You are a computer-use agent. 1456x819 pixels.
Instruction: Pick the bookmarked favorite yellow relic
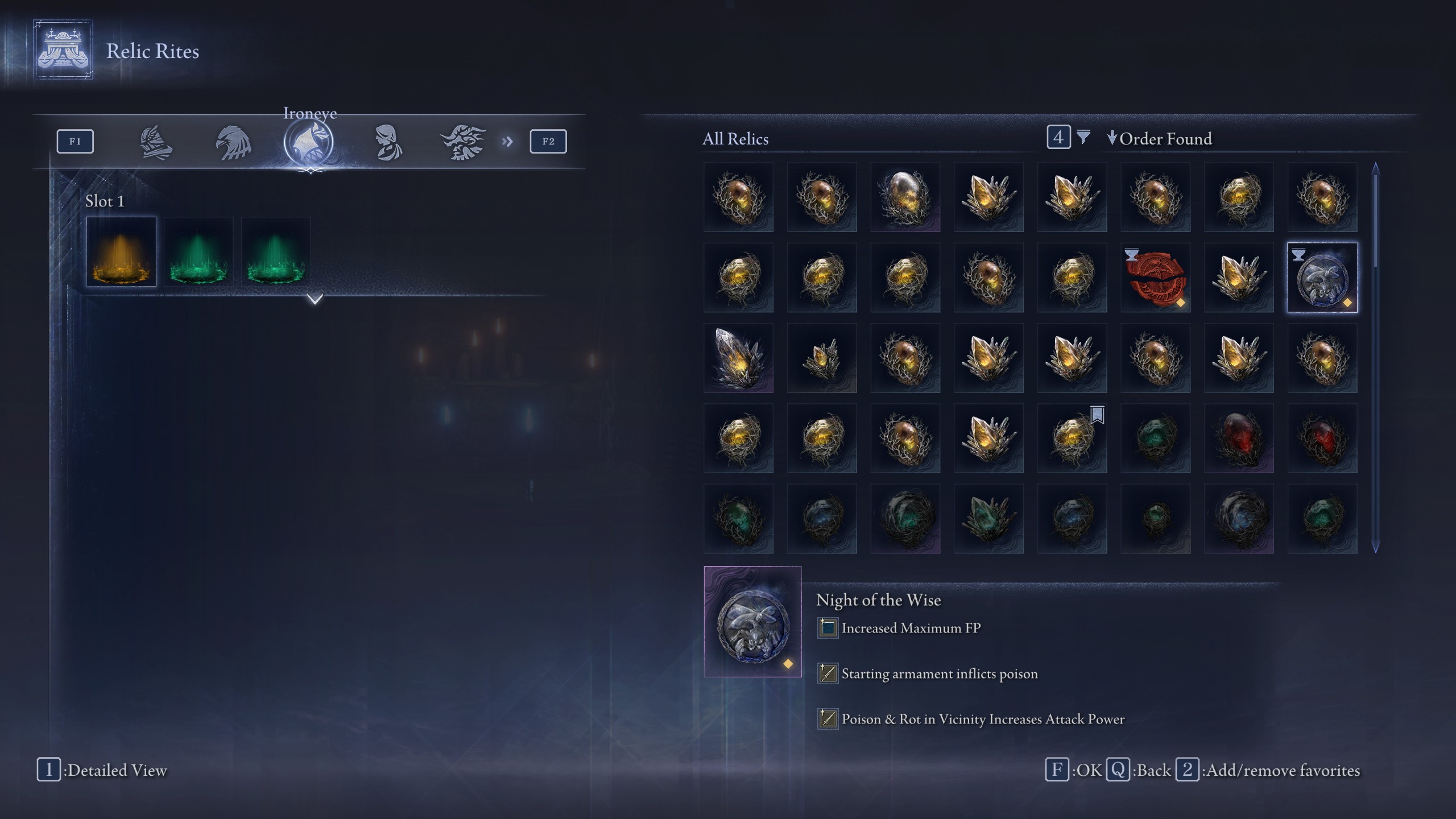tap(1072, 439)
